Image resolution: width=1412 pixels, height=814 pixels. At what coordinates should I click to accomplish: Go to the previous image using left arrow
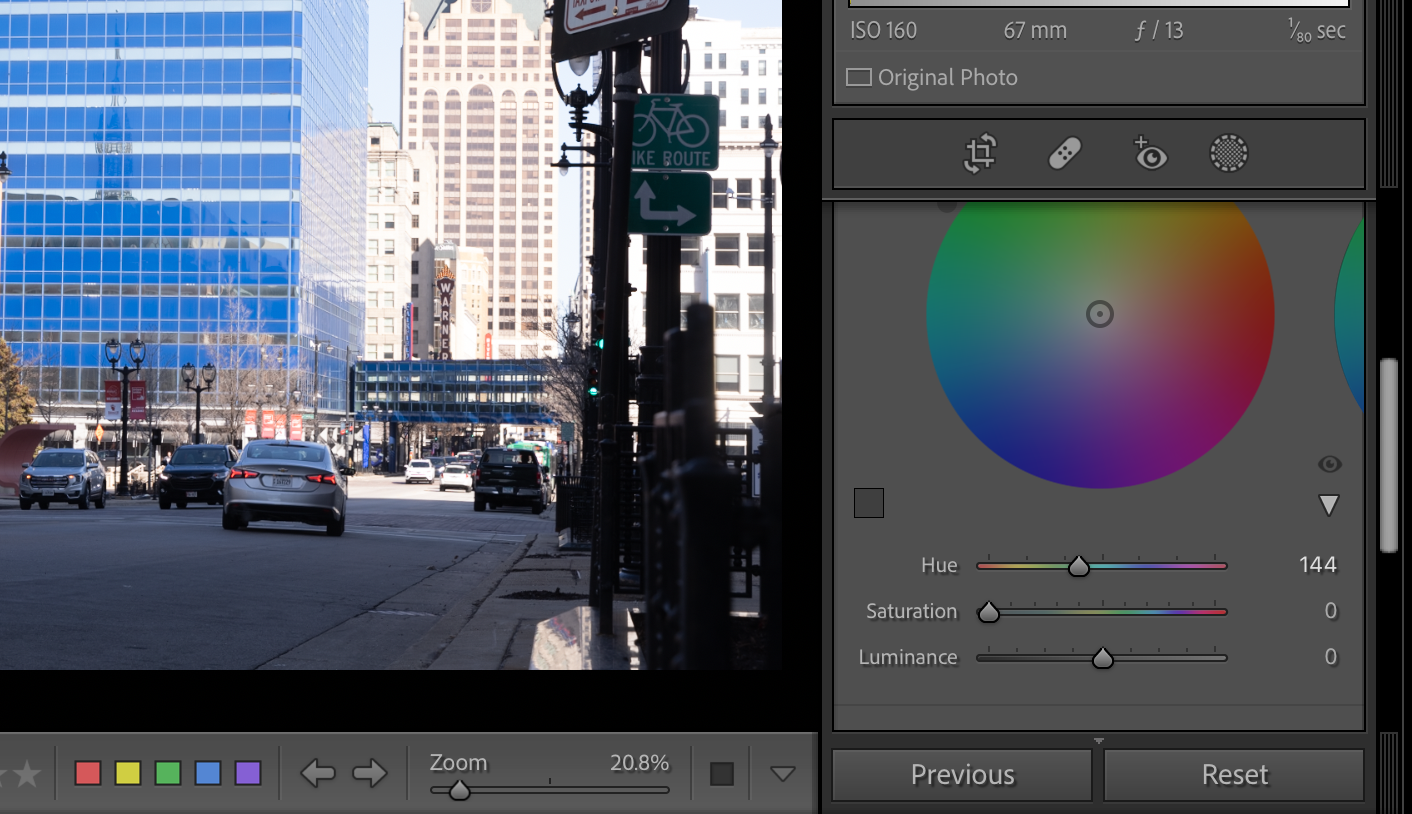(x=317, y=772)
